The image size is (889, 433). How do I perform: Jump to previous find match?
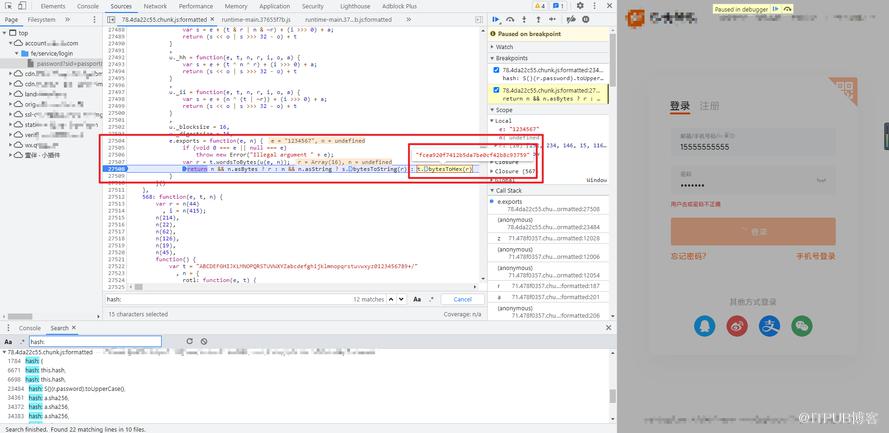click(x=391, y=299)
